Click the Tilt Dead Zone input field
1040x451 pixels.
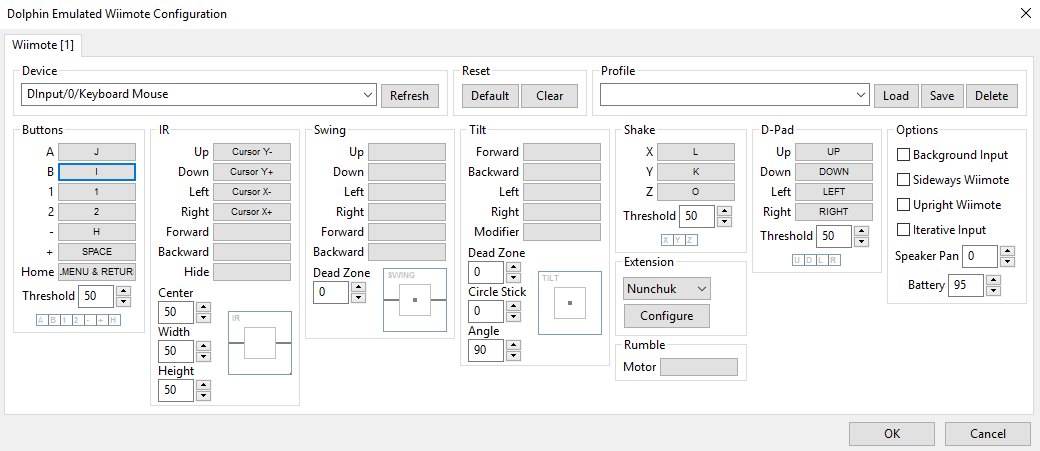486,273
